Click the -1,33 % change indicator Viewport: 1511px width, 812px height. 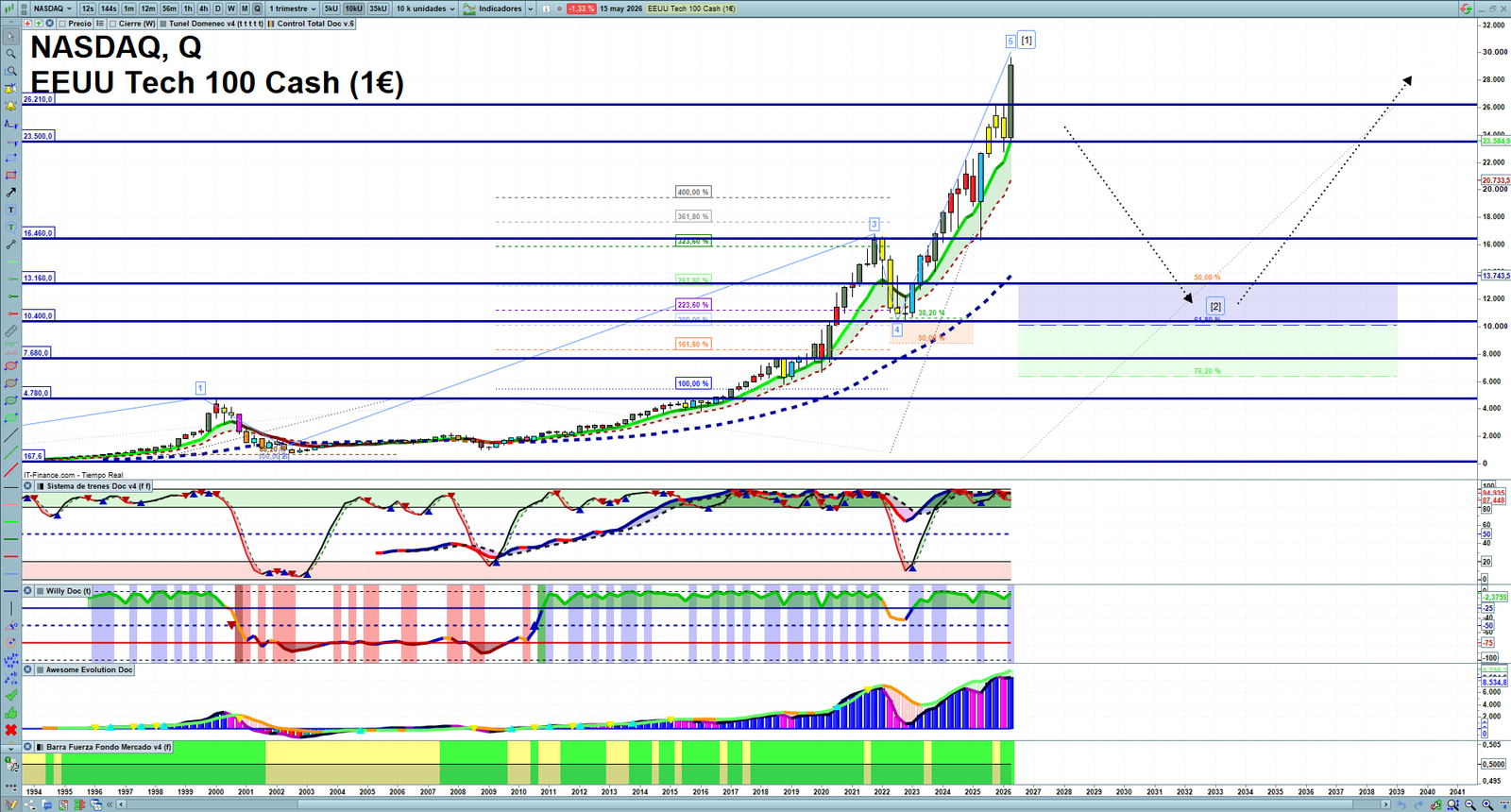pos(582,8)
